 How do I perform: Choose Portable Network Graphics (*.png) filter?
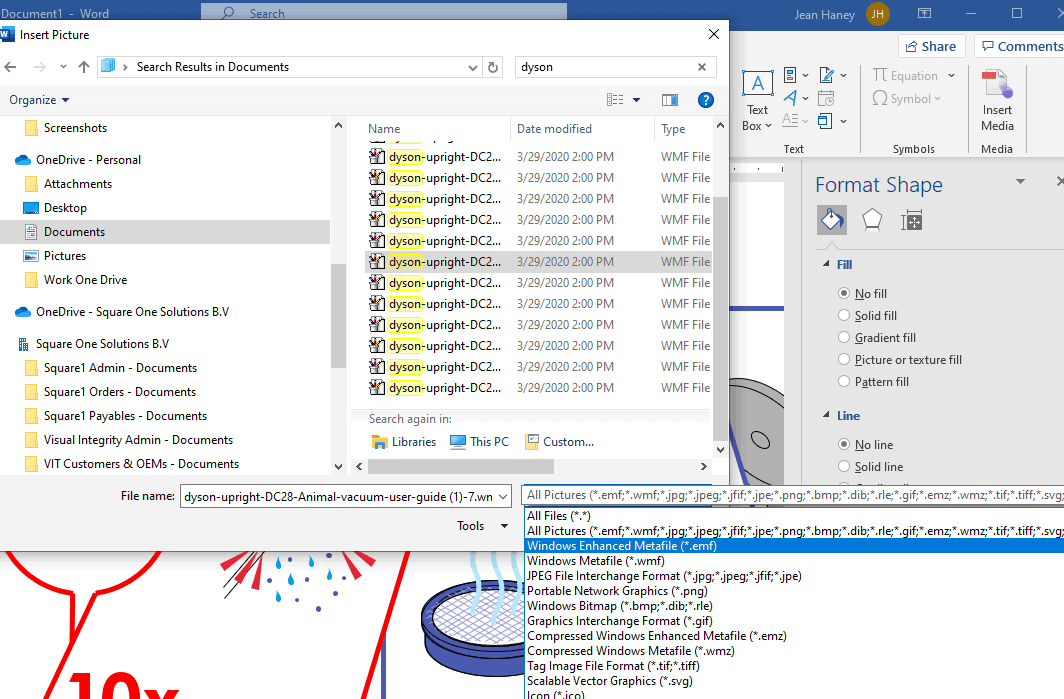[617, 590]
